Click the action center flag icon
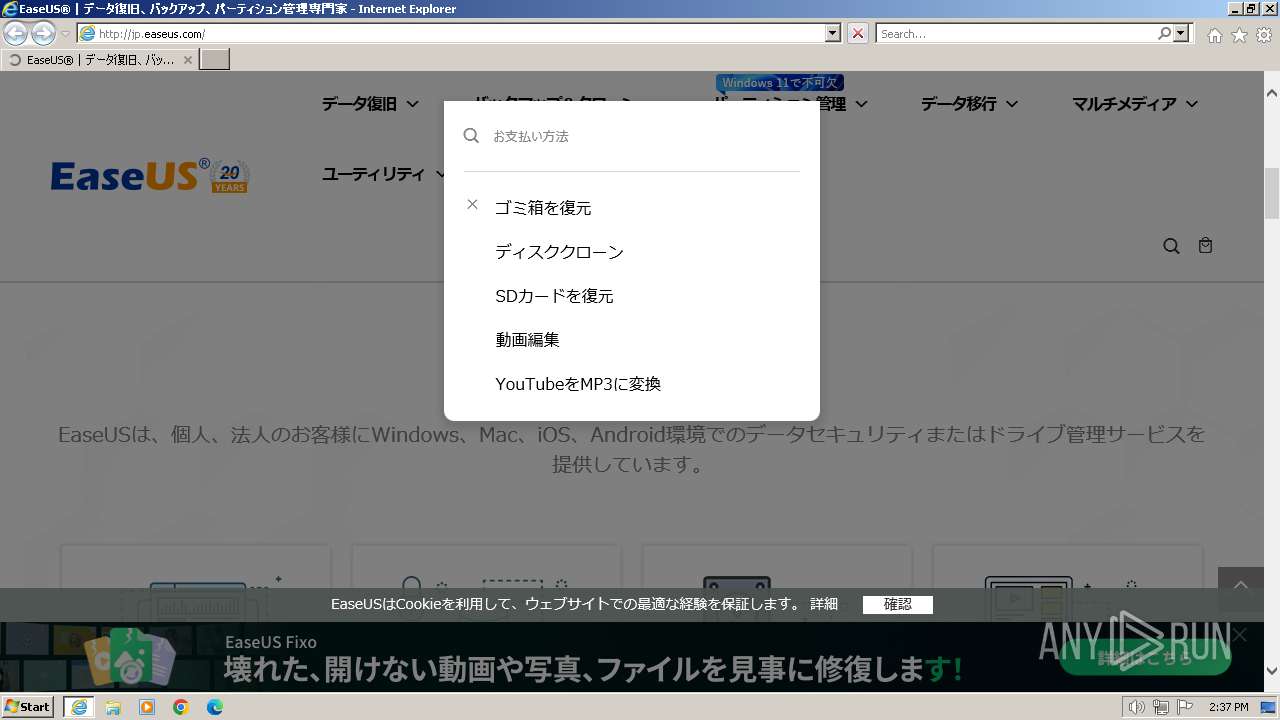 pos(1185,707)
